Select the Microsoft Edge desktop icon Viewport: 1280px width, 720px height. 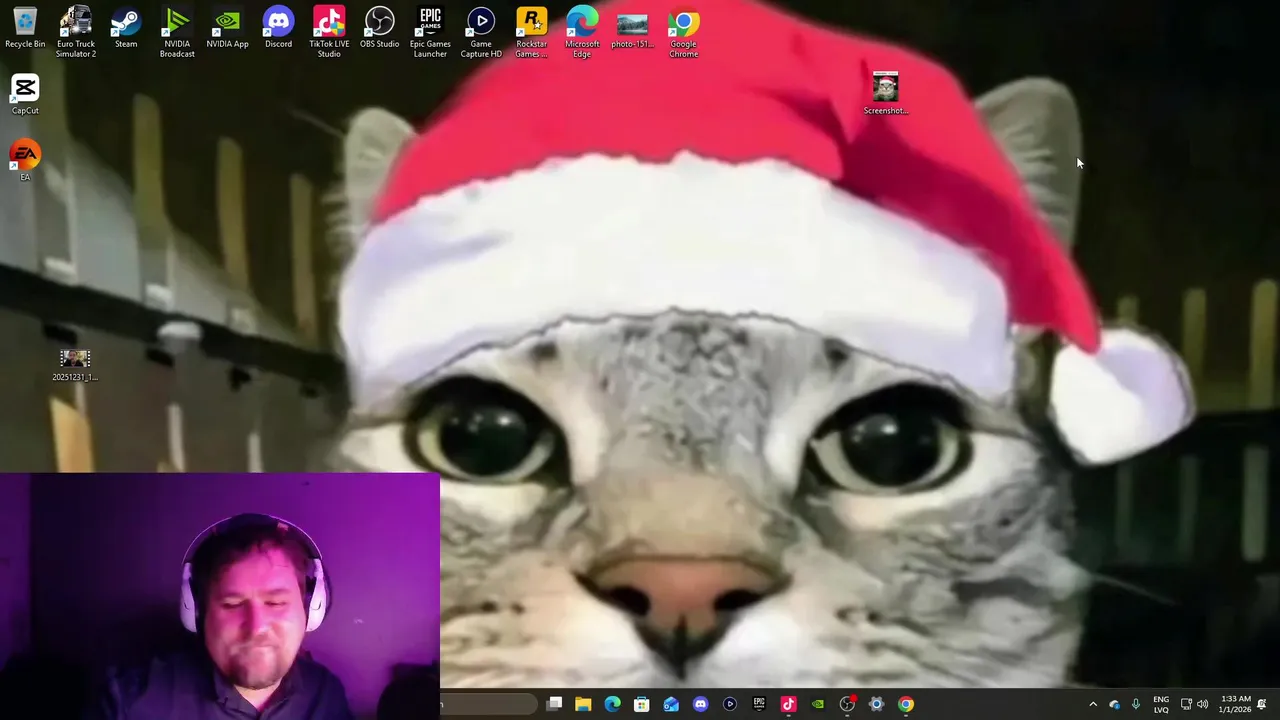(x=582, y=32)
